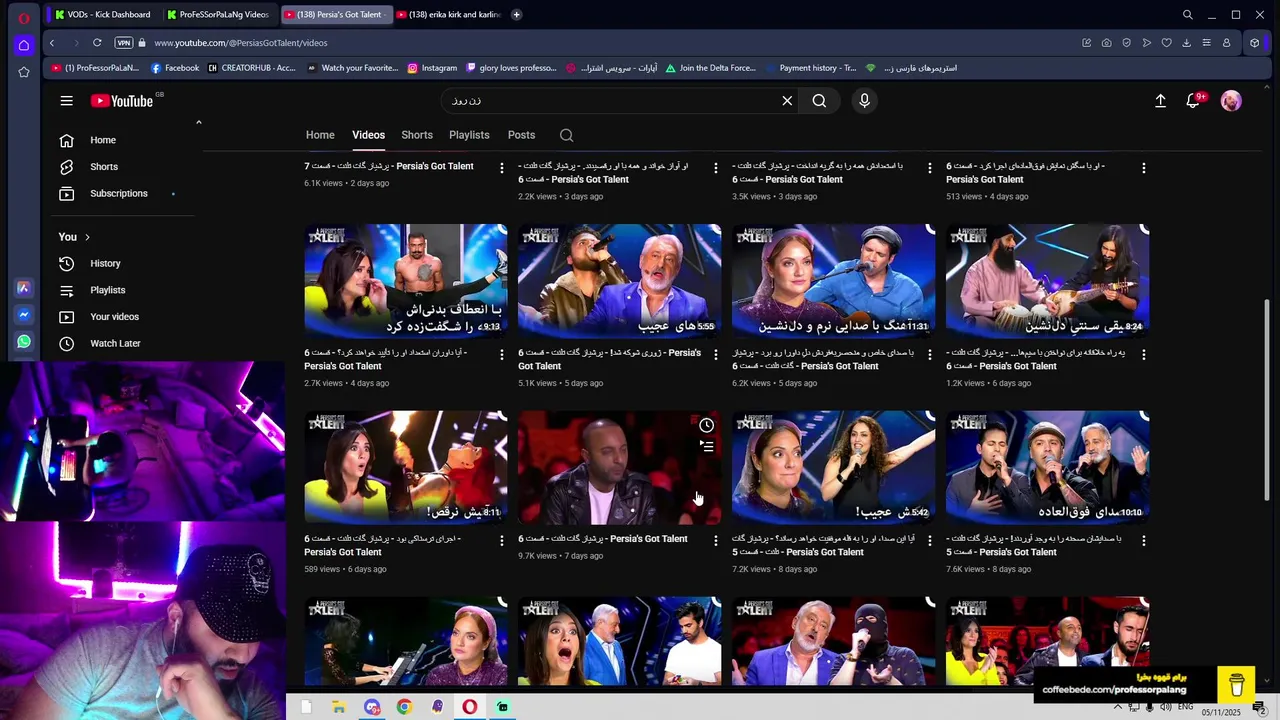Add hovered video to queue
Image resolution: width=1280 pixels, height=720 pixels.
706,446
